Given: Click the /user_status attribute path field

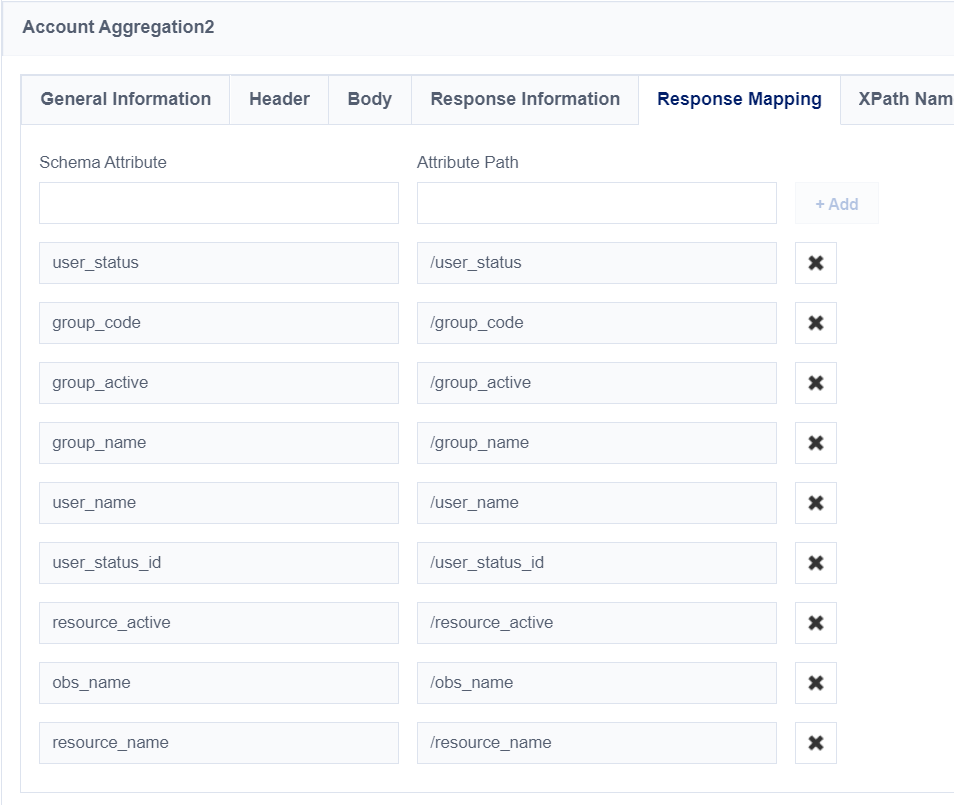Looking at the screenshot, I should (x=596, y=263).
